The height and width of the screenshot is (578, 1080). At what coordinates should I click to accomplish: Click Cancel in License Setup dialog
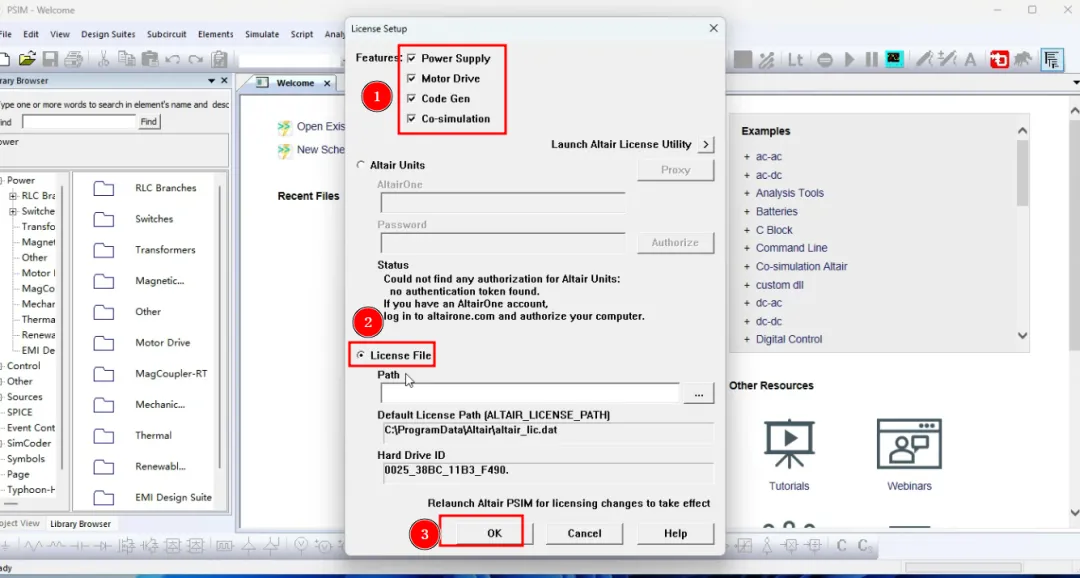[x=584, y=533]
